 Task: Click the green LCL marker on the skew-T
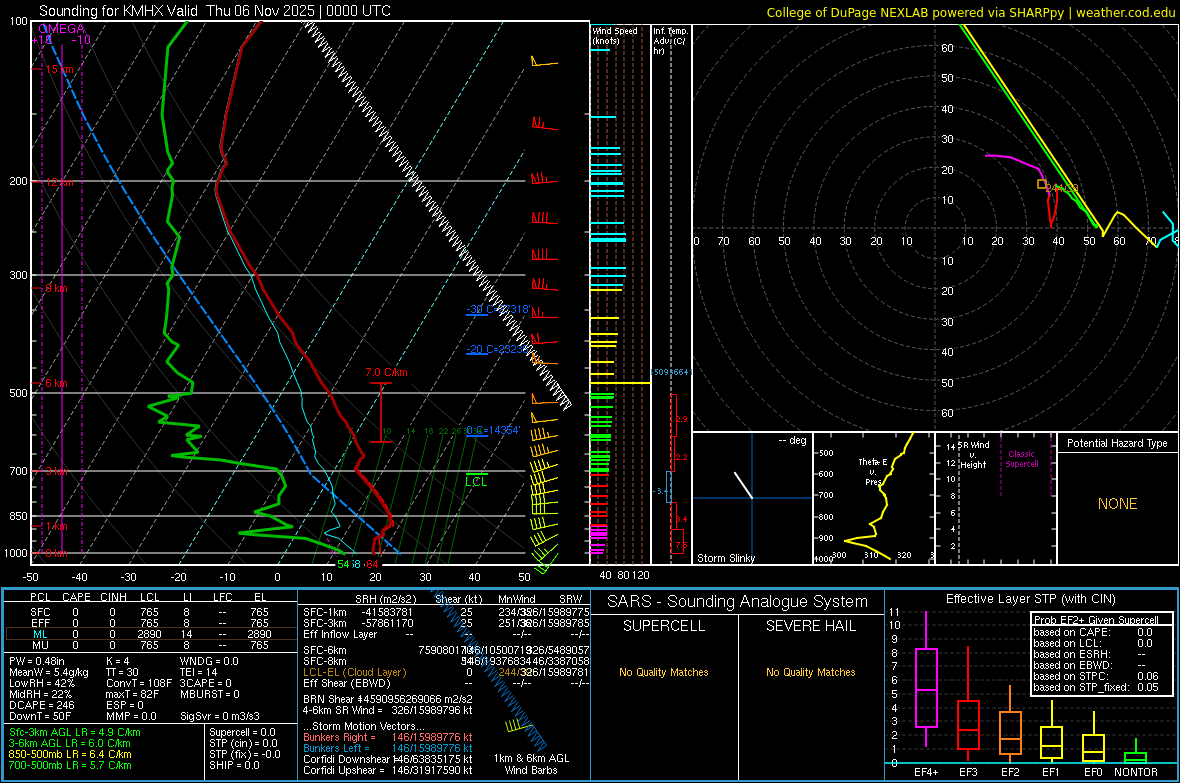(x=476, y=481)
